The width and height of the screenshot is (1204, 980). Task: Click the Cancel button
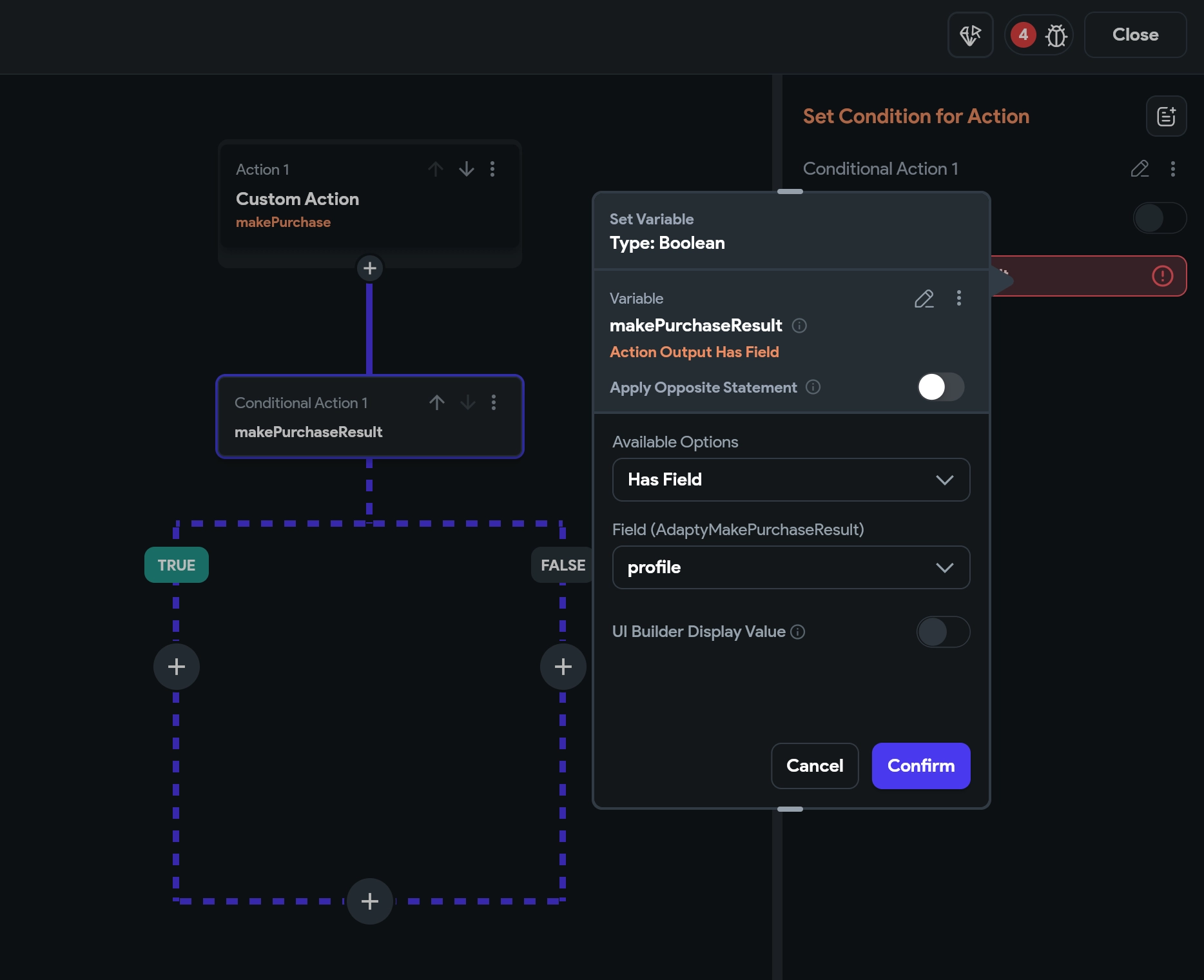(x=814, y=765)
